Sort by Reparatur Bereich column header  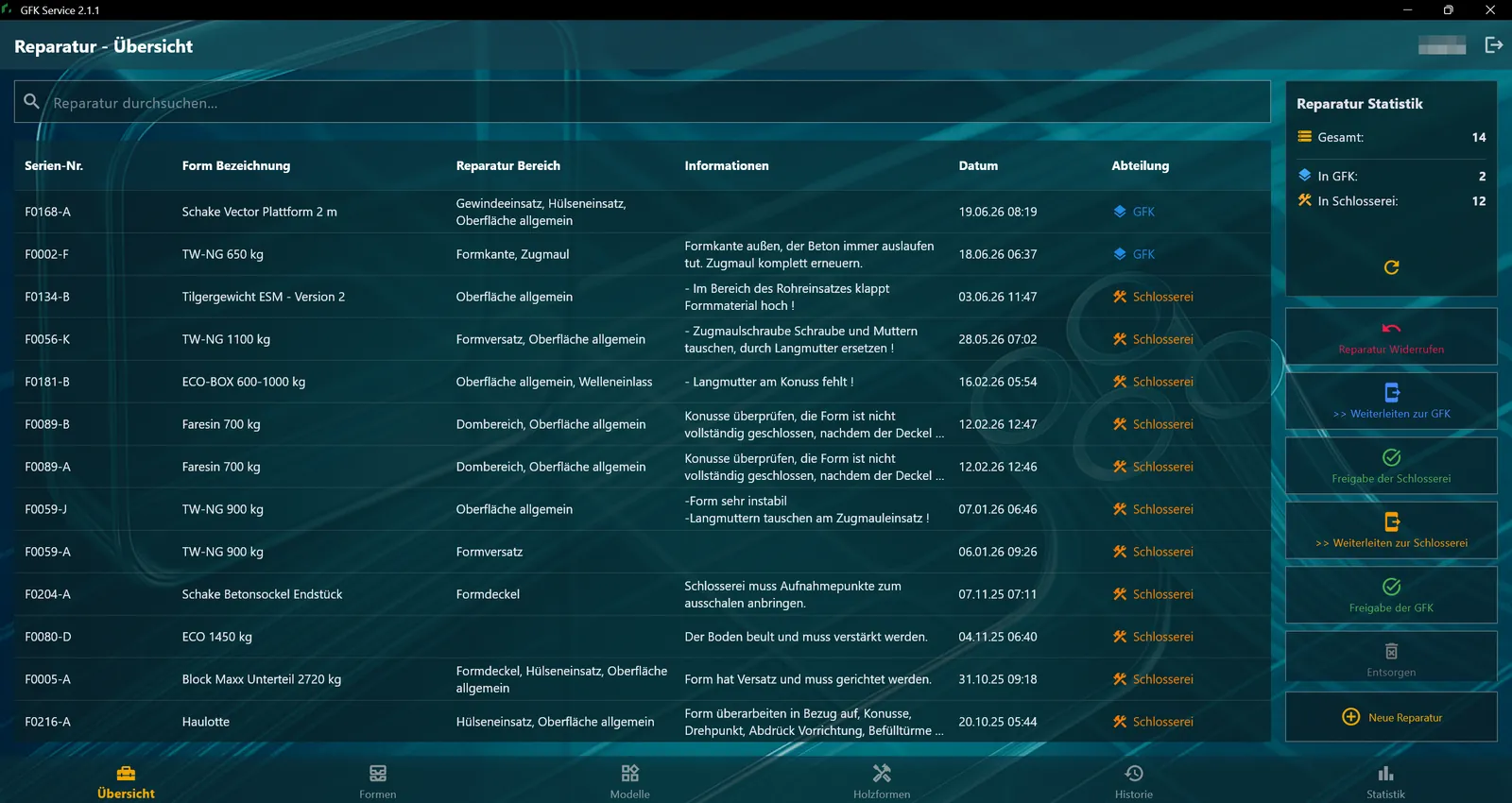pyautogui.click(x=508, y=165)
